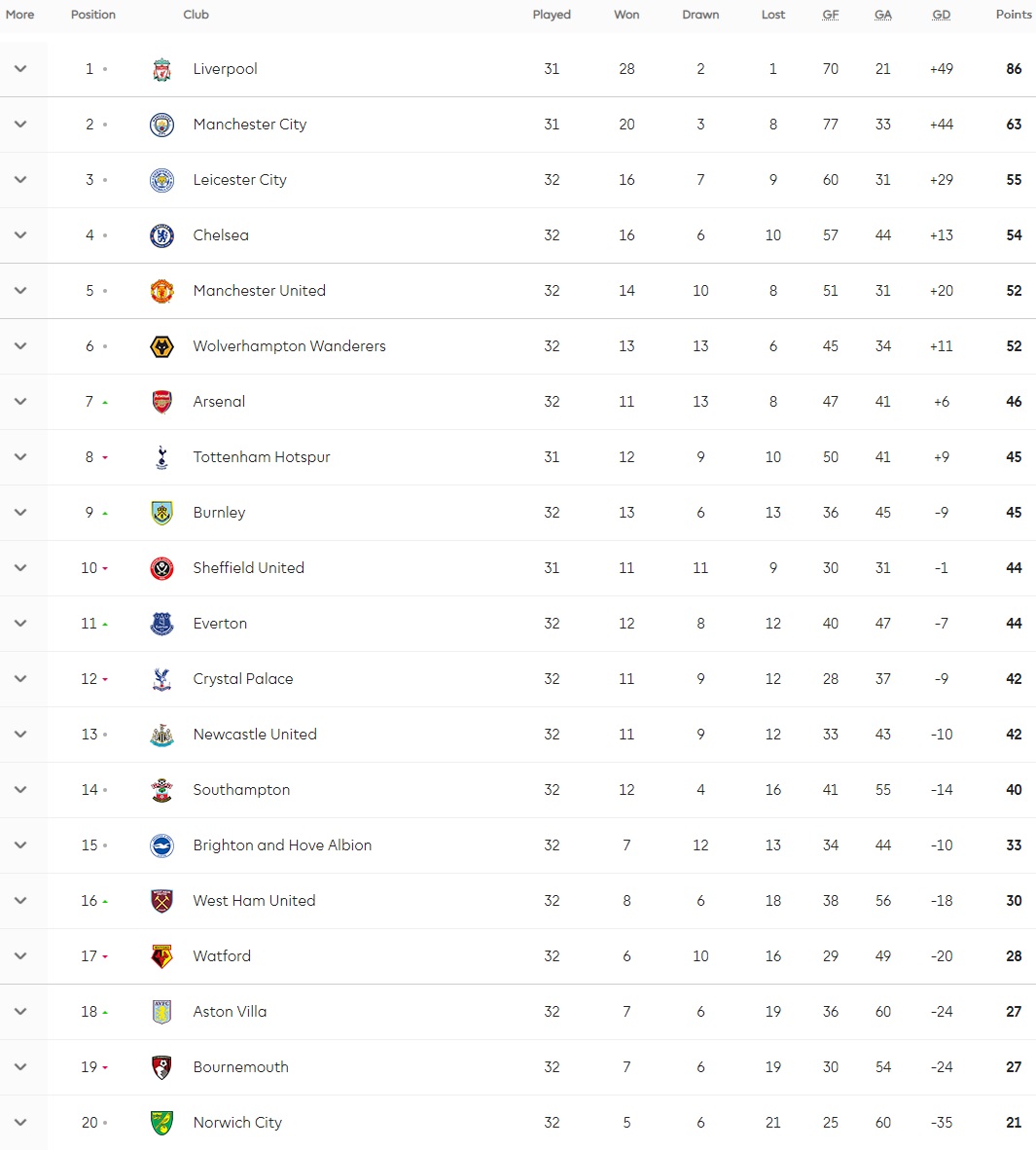The width and height of the screenshot is (1036, 1150).
Task: Click the Arsenal cannon crest
Action: pyautogui.click(x=162, y=402)
